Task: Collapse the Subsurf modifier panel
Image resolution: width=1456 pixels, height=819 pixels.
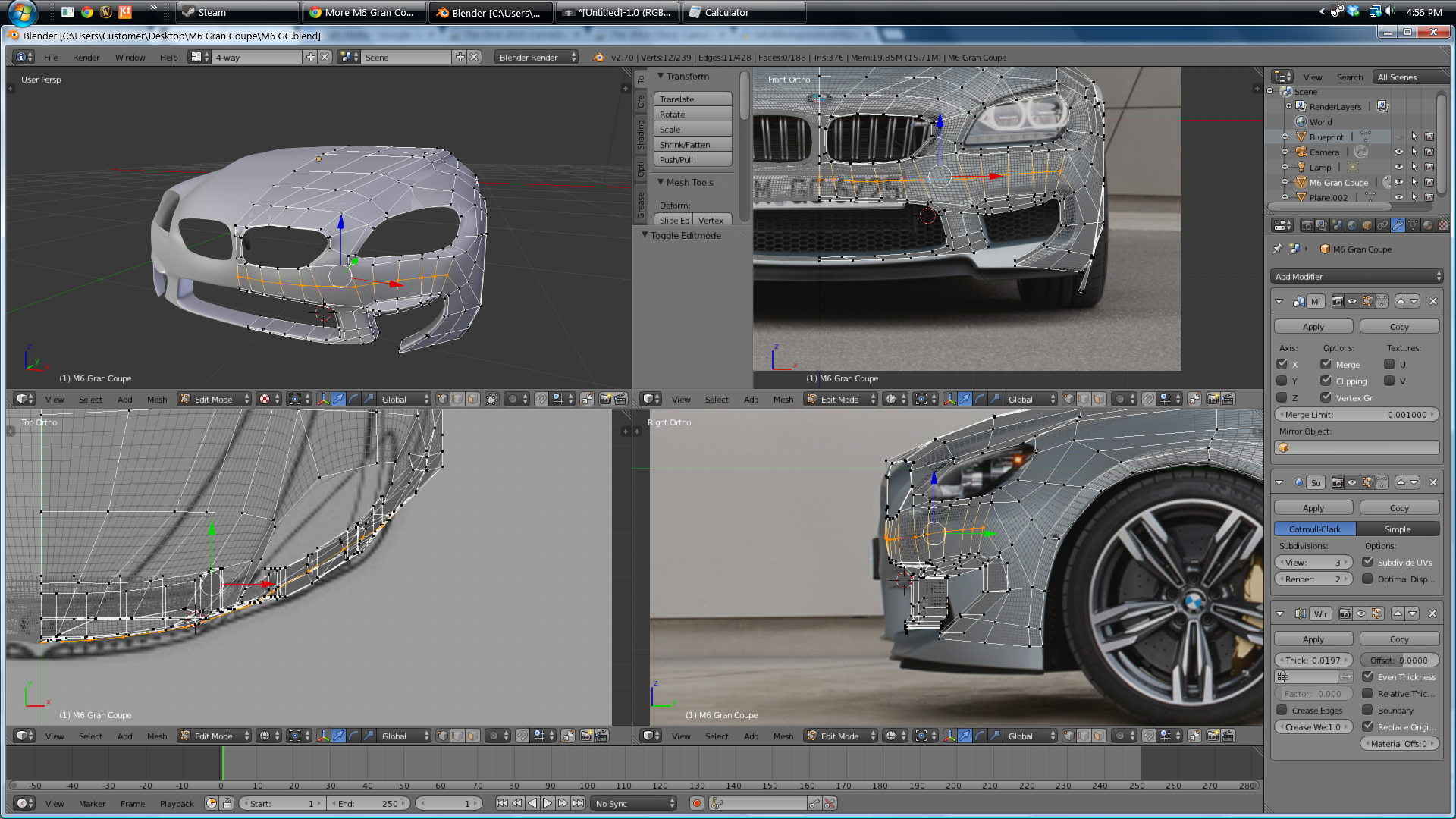Action: (1279, 482)
